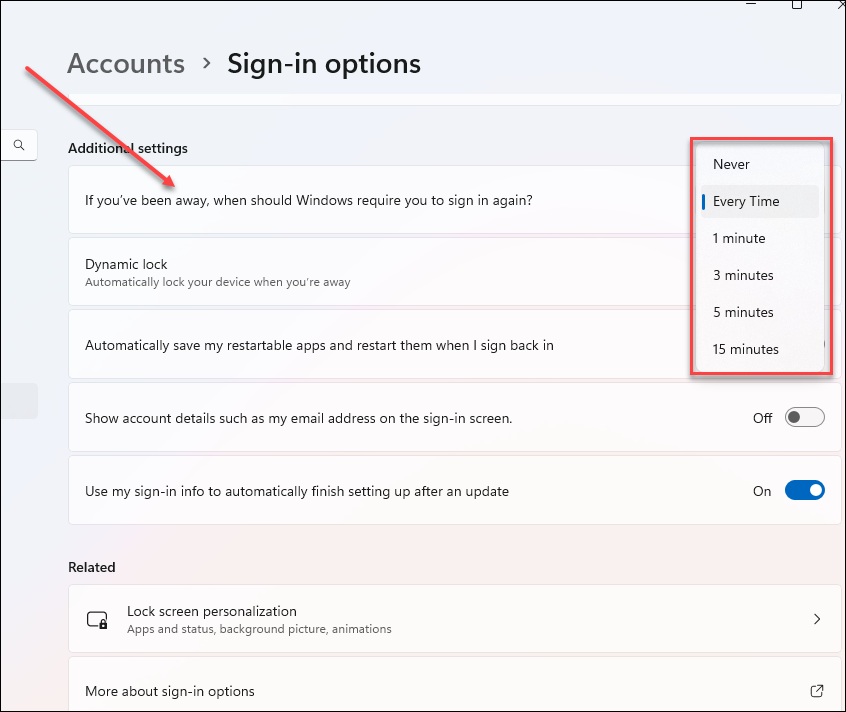Click the "If you've been away" setting text
The height and width of the screenshot is (712, 846).
coord(309,200)
